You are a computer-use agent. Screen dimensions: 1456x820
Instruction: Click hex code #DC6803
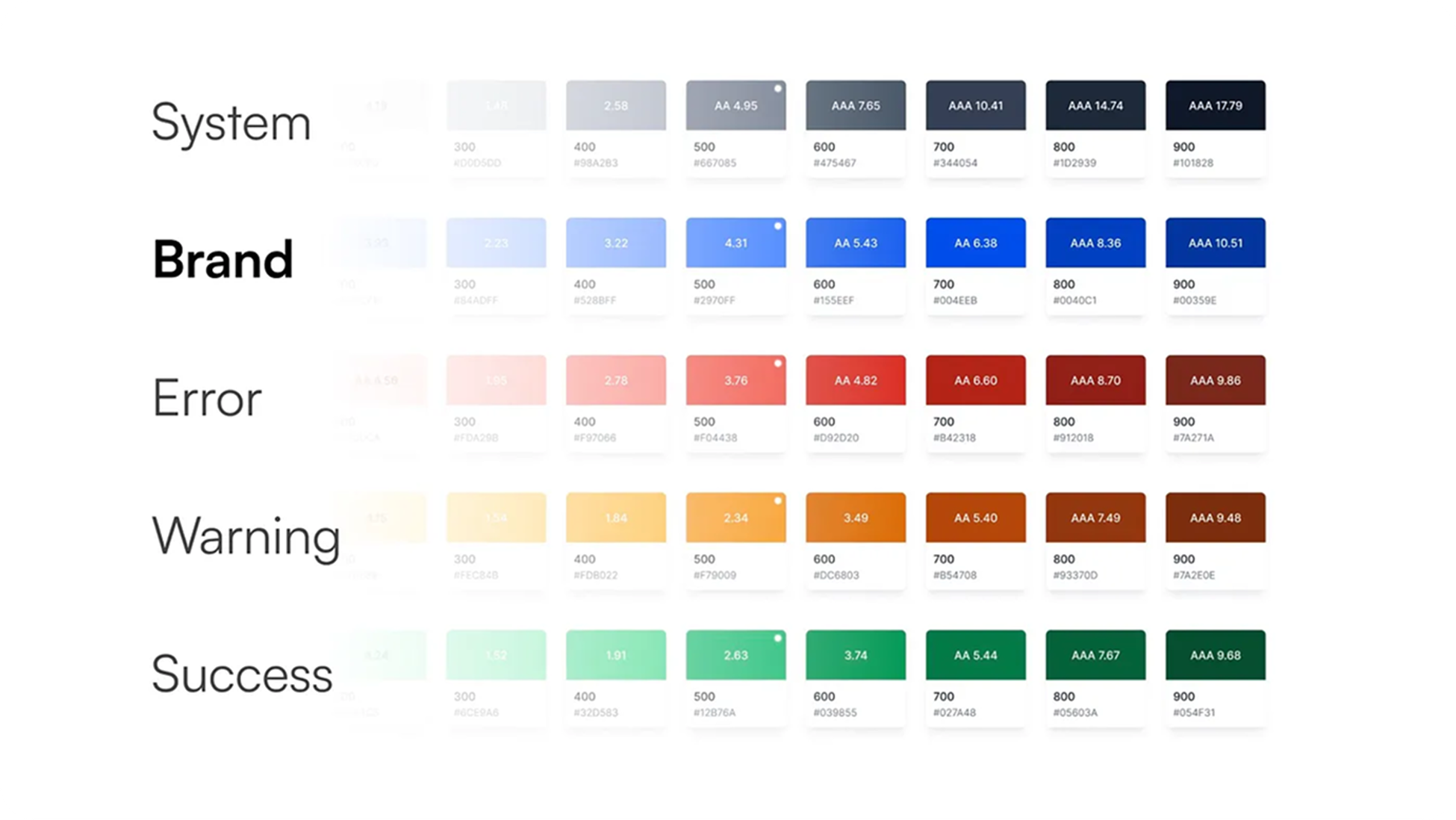(836, 575)
